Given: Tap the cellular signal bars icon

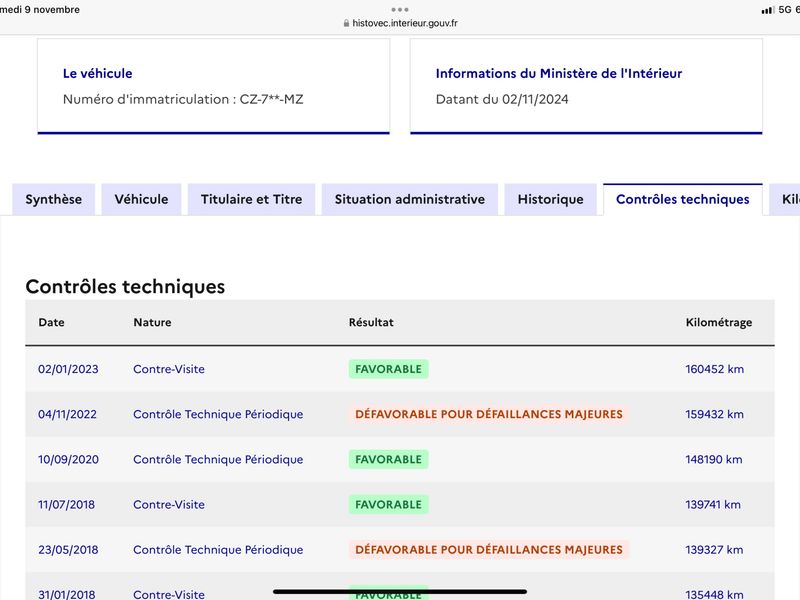Looking at the screenshot, I should [x=767, y=10].
